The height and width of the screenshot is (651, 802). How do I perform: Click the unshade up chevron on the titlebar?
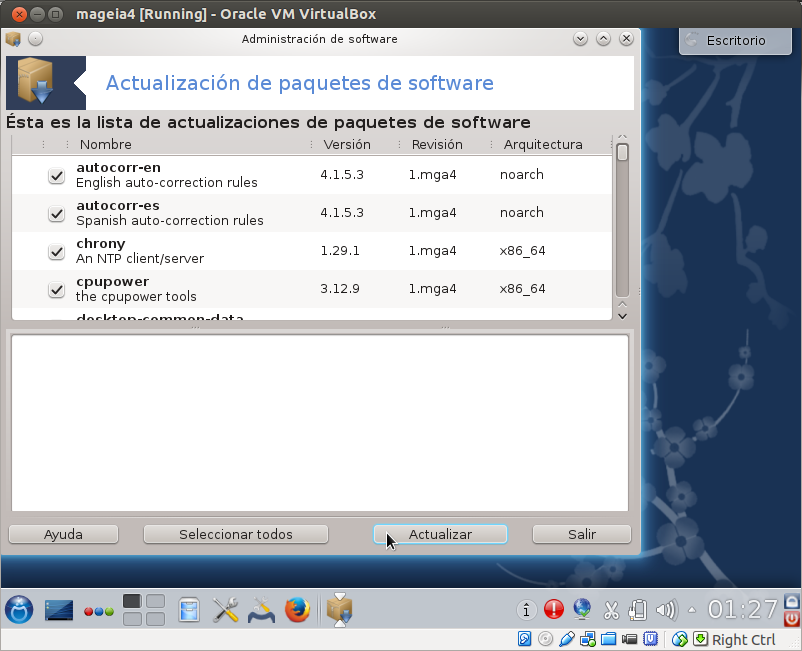pyautogui.click(x=603, y=39)
